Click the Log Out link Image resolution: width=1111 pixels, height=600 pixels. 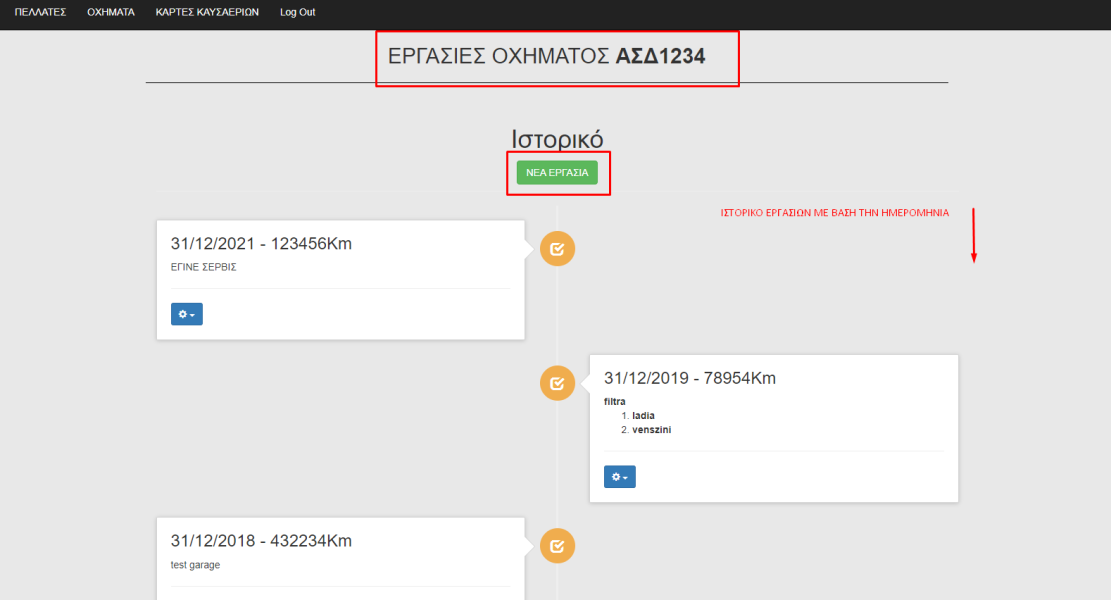coord(298,12)
